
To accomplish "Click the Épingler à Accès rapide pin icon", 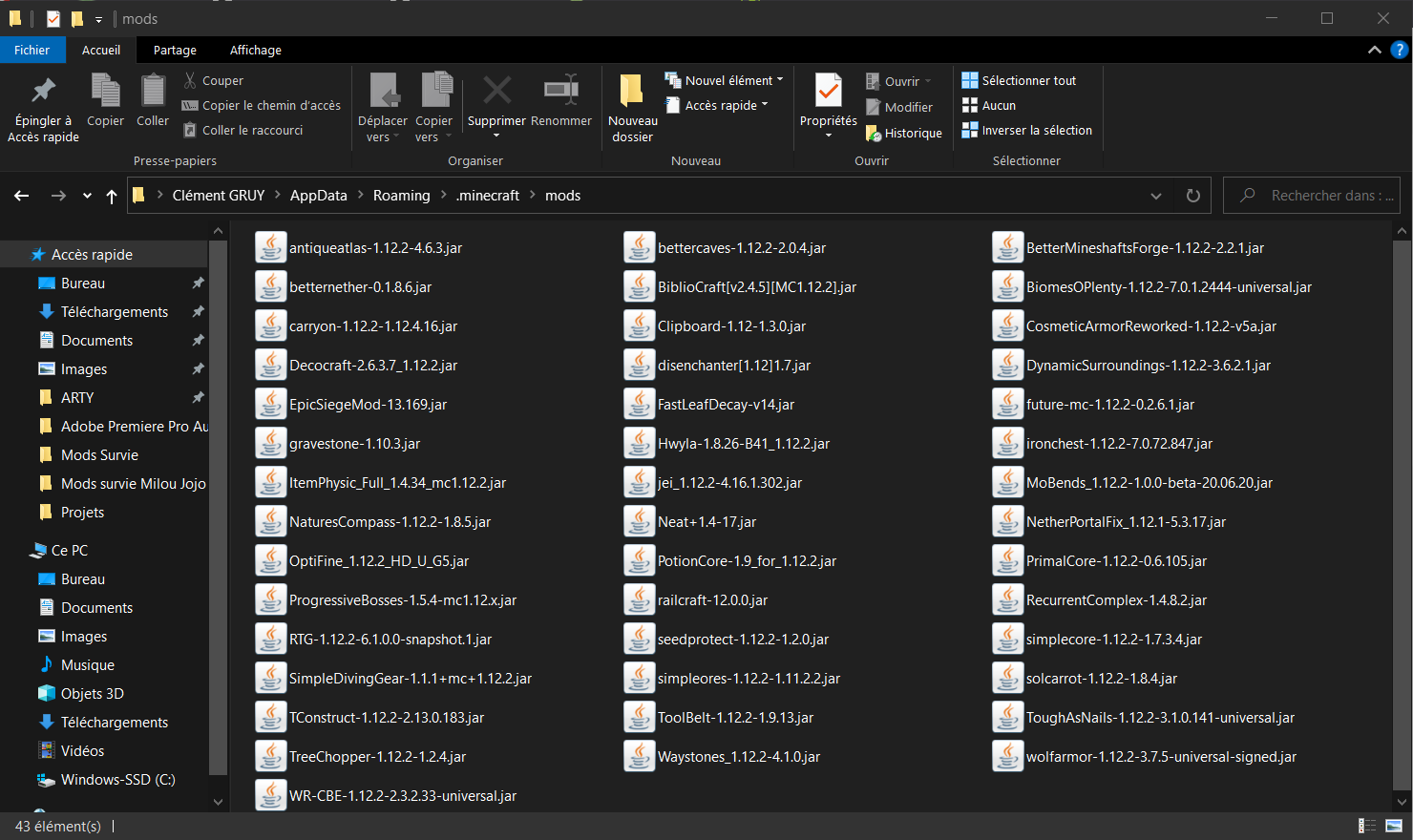I will coord(43,91).
